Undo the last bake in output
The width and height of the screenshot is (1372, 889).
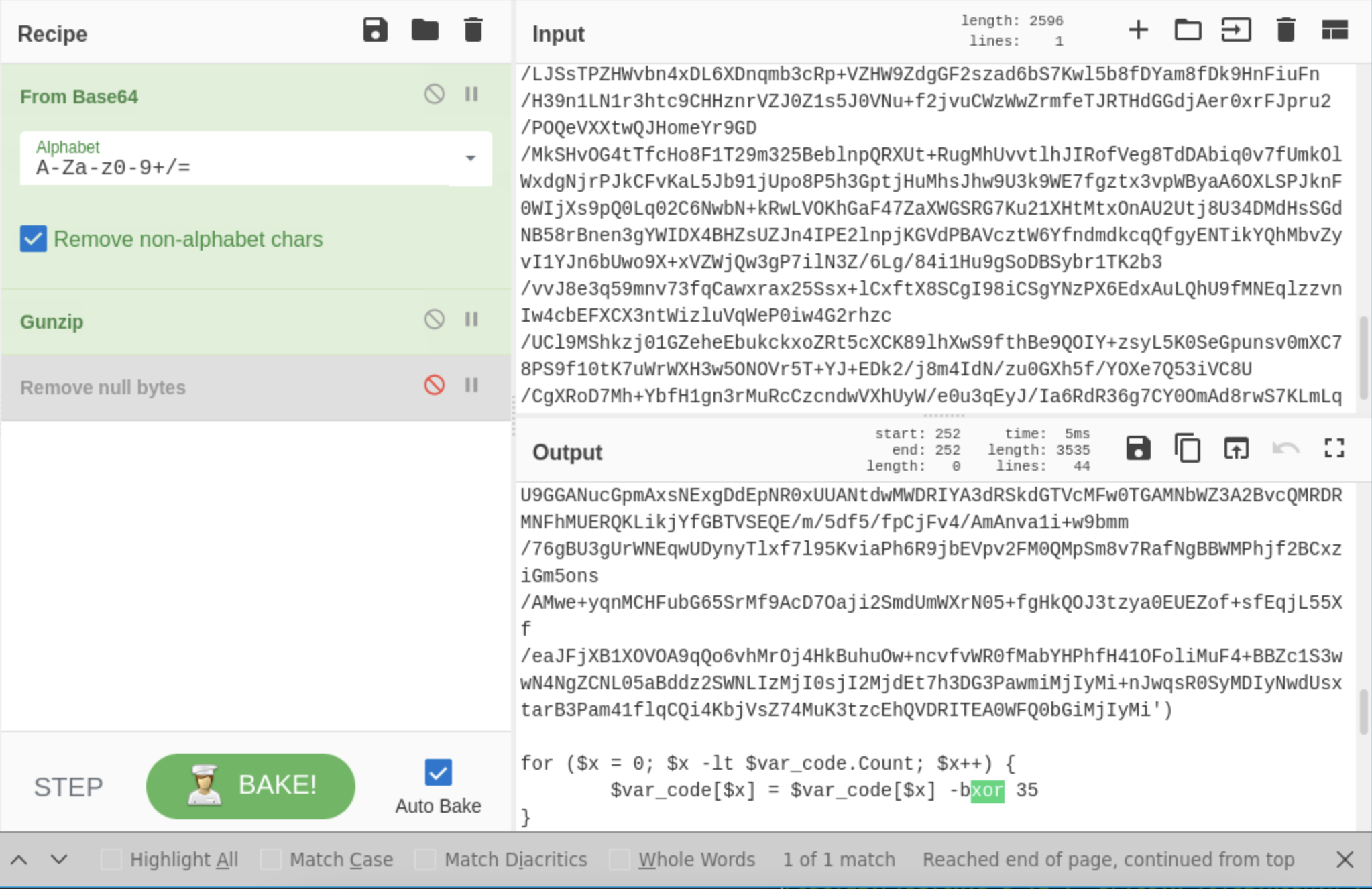pos(1284,449)
